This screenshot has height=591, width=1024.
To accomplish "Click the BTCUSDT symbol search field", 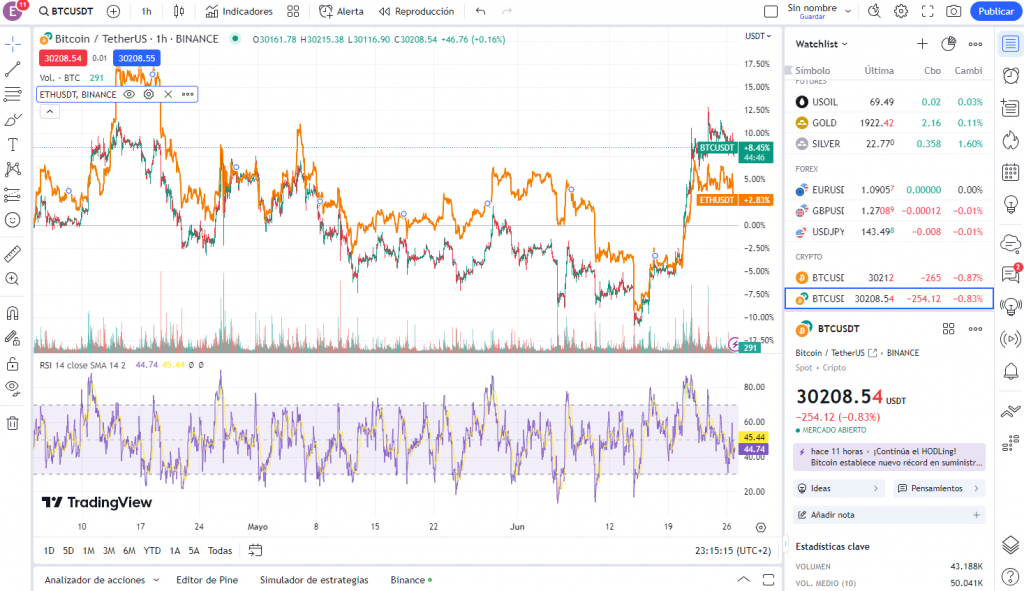I will click(72, 11).
